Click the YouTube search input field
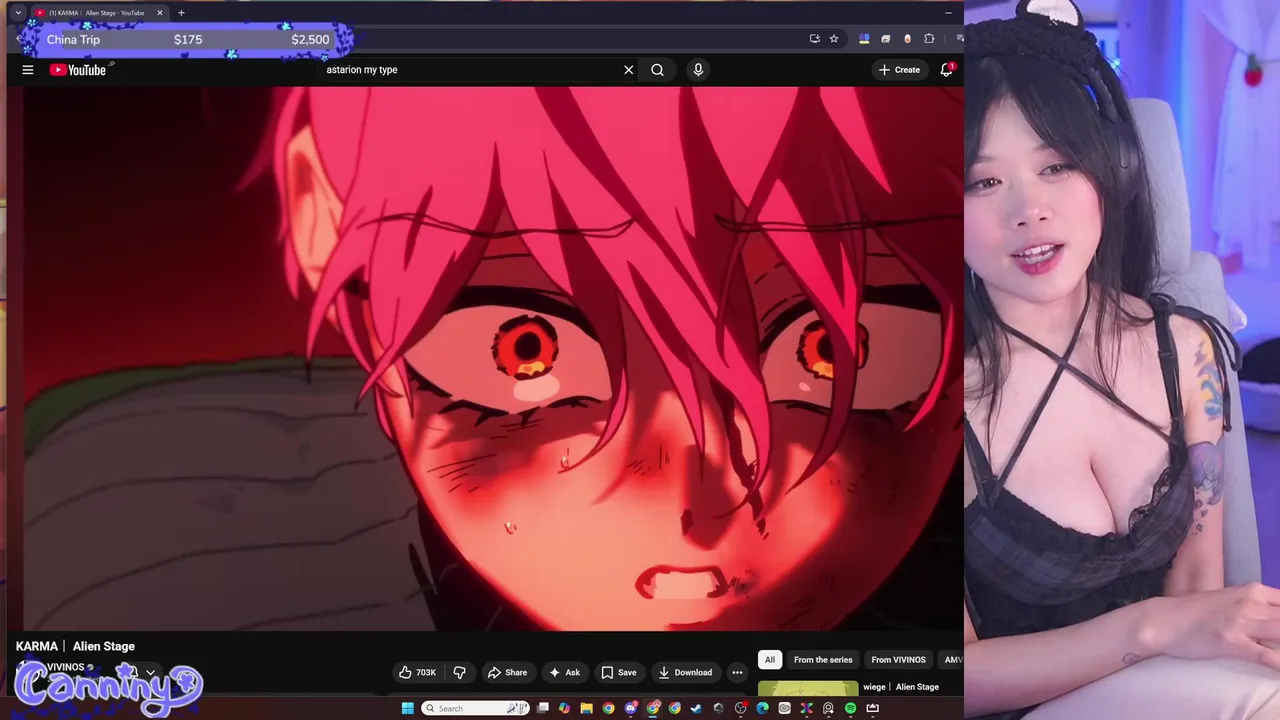The image size is (1280, 720). pyautogui.click(x=470, y=70)
